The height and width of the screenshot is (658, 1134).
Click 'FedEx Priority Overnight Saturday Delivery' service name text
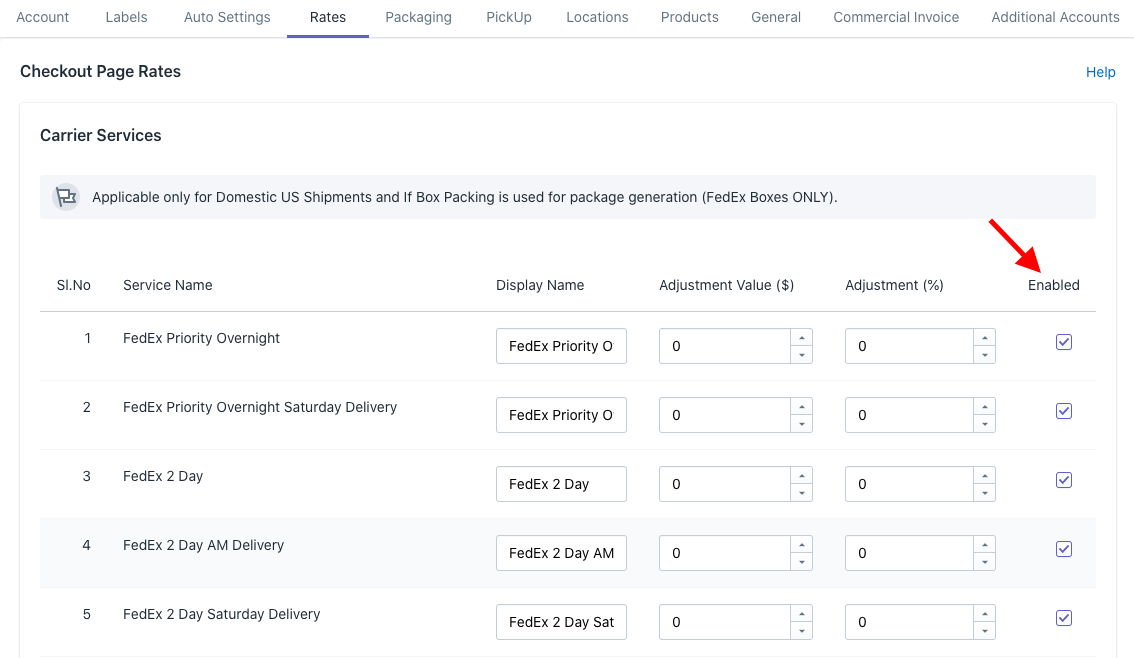coord(260,407)
